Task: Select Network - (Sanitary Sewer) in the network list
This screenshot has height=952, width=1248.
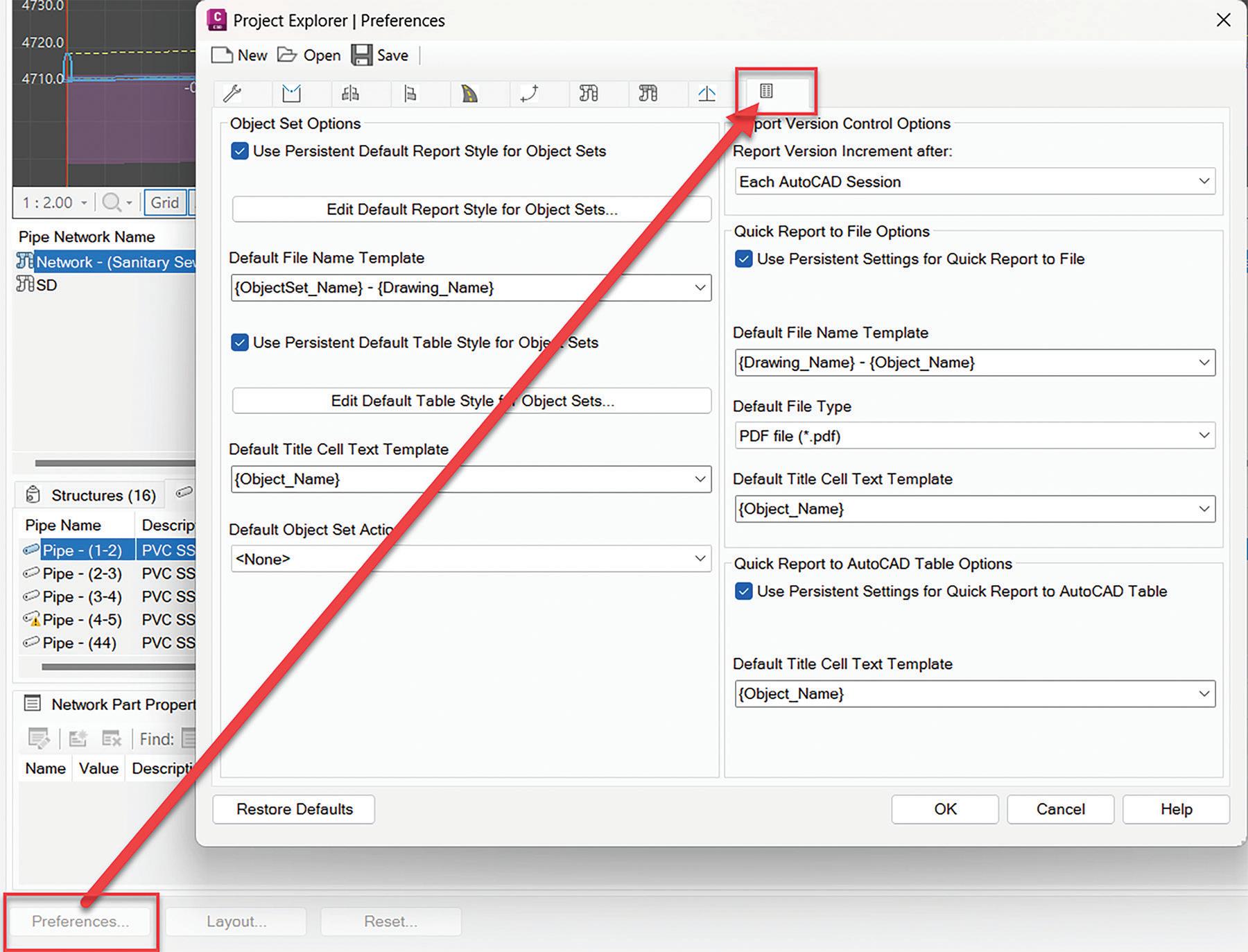Action: tap(106, 261)
